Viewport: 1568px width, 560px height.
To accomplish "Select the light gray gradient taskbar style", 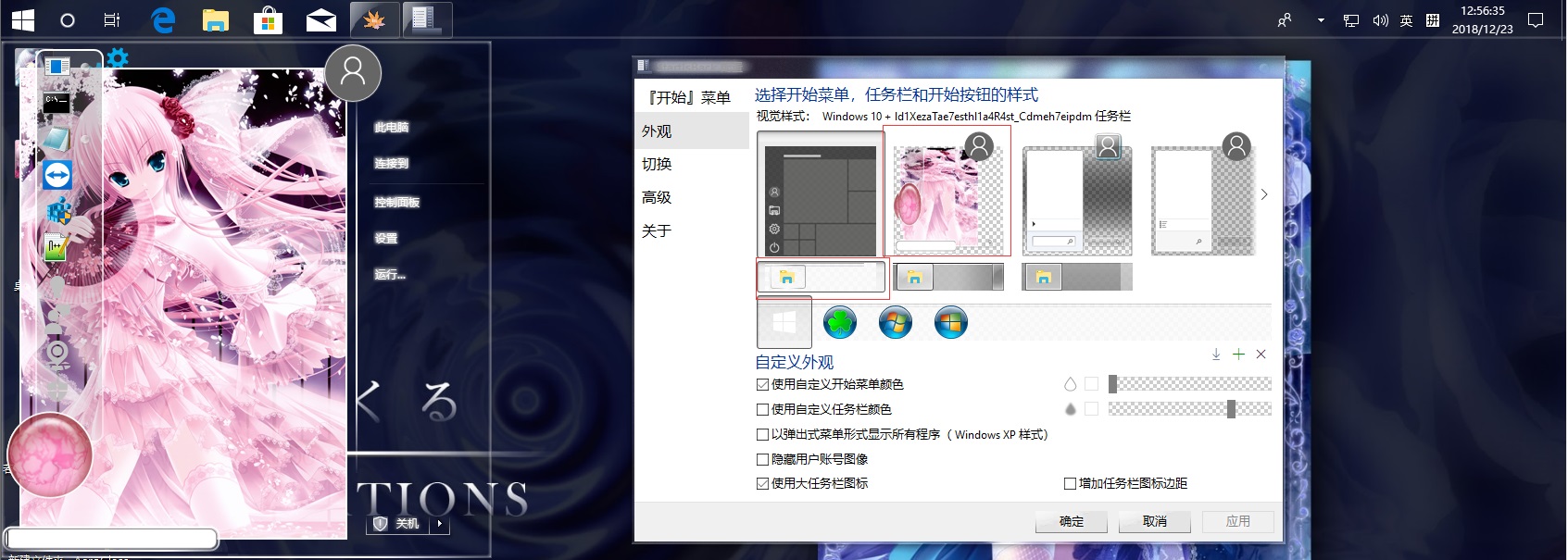I will [x=948, y=277].
